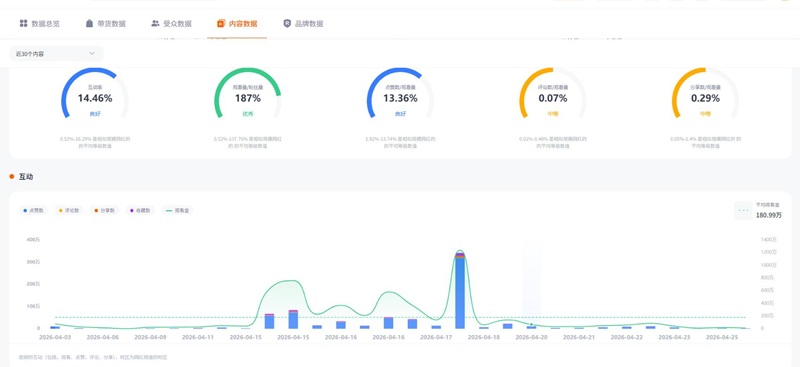
Task: Click the 数据总览 grid icon
Action: coord(23,23)
